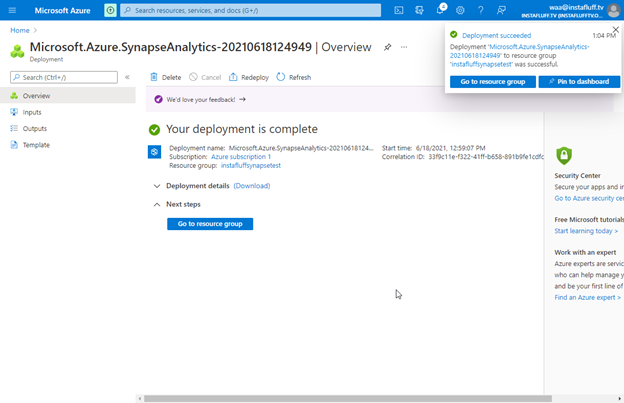Click the Refresh toolbar button

pyautogui.click(x=294, y=77)
